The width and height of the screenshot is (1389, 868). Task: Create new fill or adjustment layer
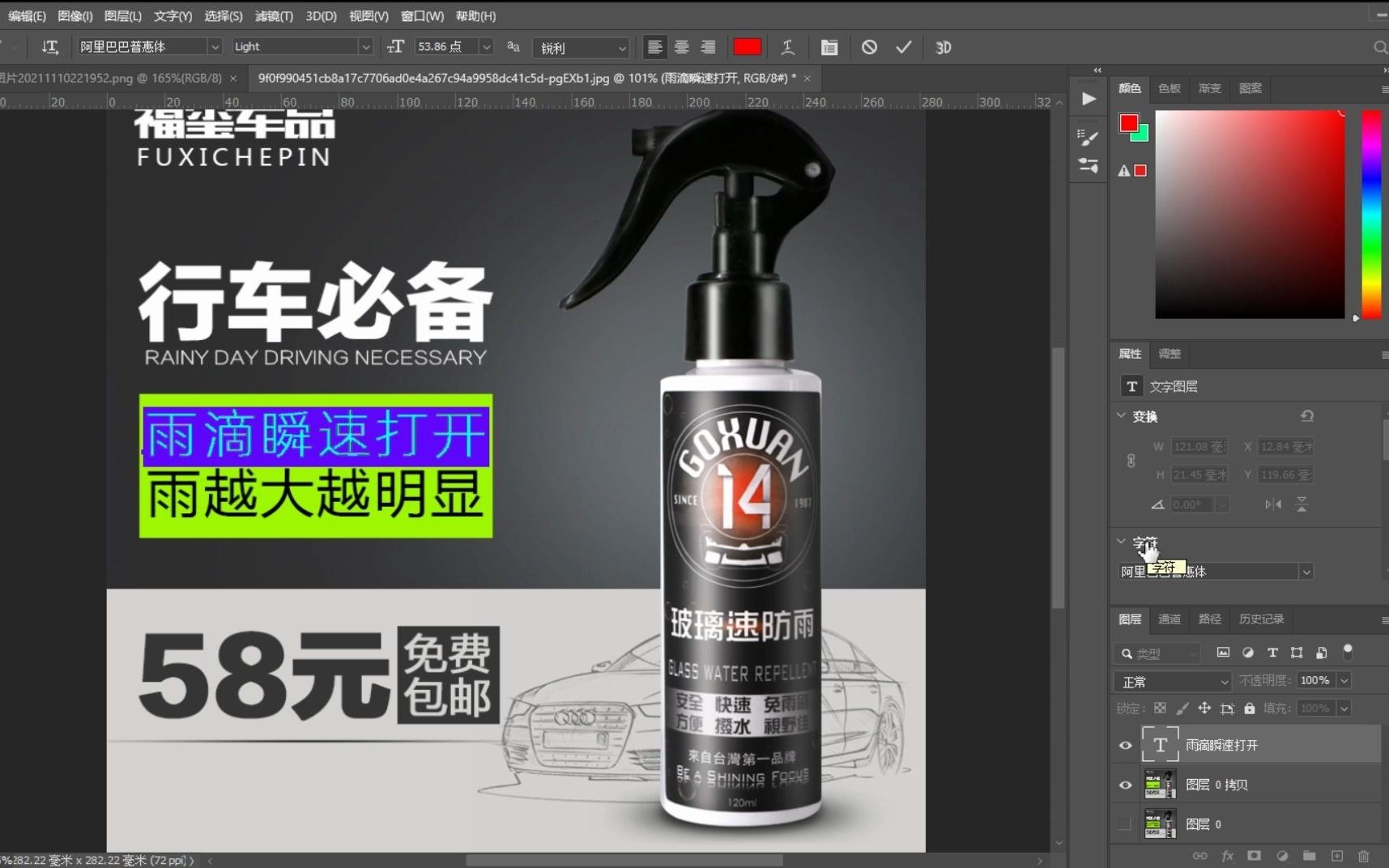tap(1282, 856)
